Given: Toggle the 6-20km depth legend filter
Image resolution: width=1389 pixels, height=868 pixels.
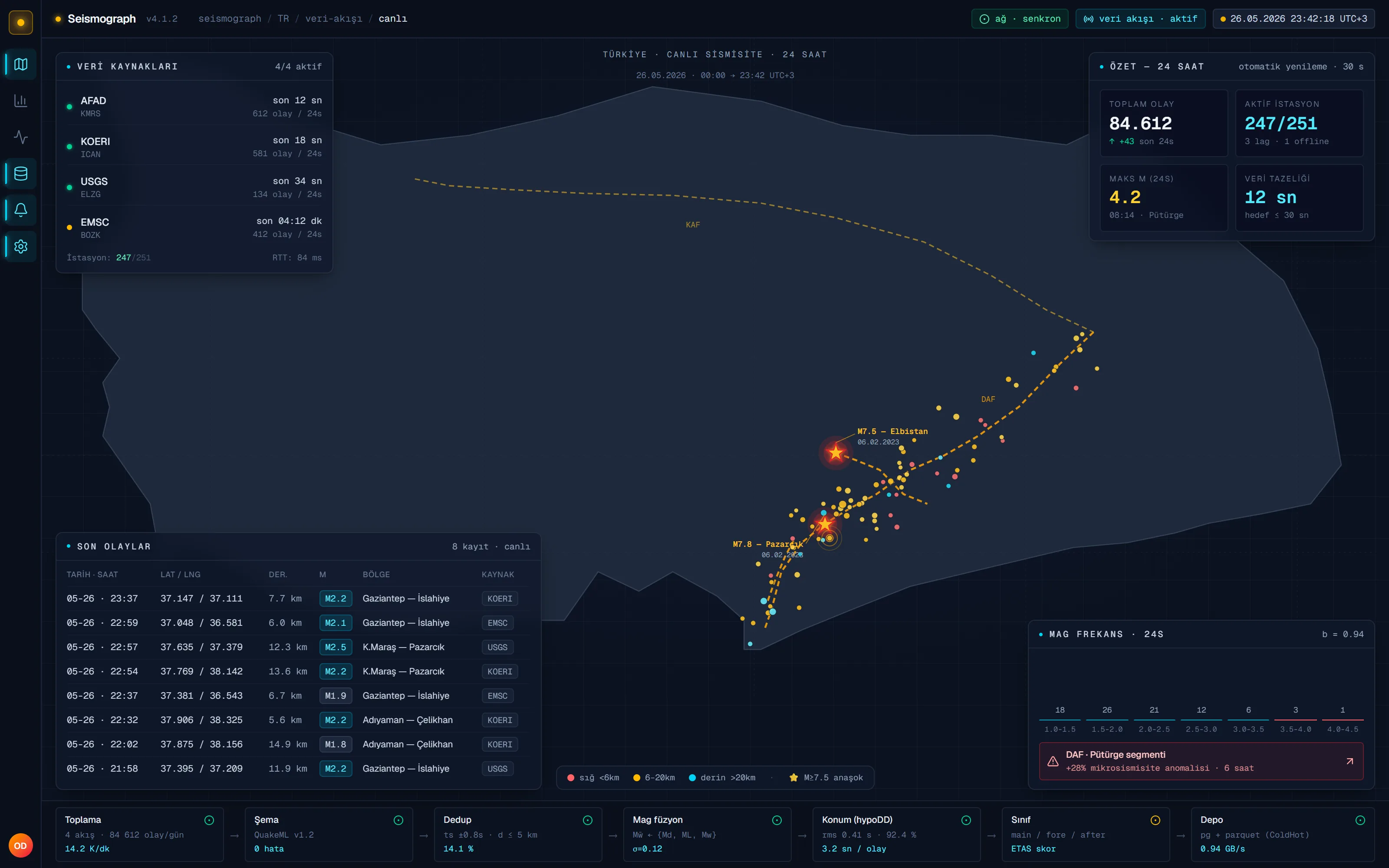Looking at the screenshot, I should [654, 777].
